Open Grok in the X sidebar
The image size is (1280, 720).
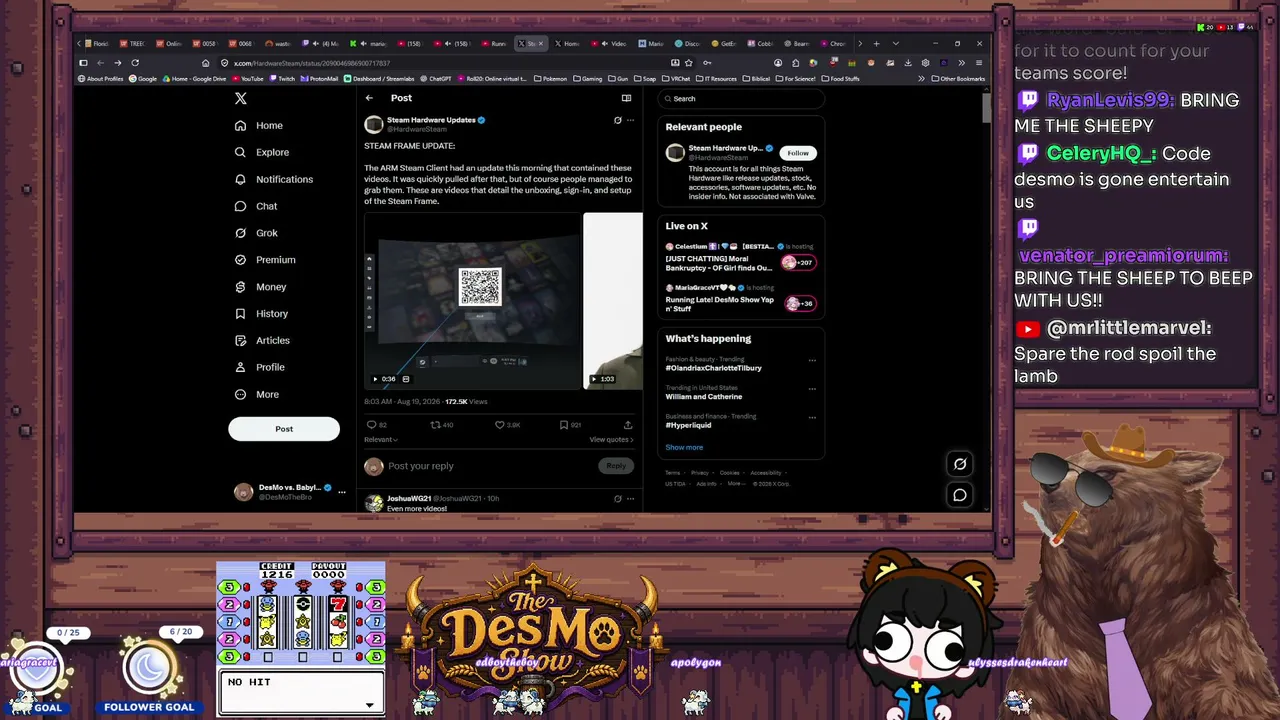[256, 233]
